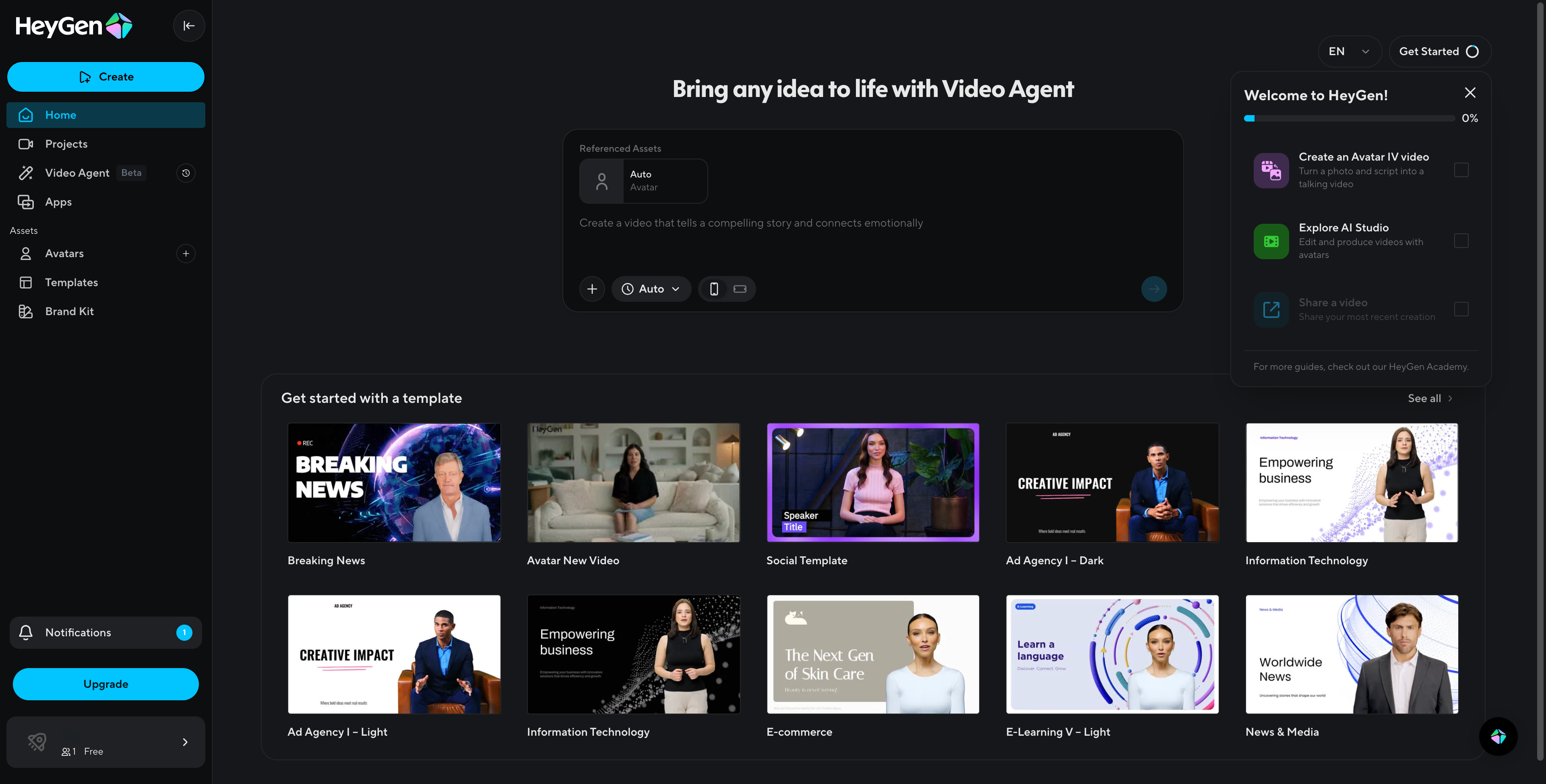The width and height of the screenshot is (1546, 784).
Task: Go to Templates in the sidebar
Action: point(71,283)
